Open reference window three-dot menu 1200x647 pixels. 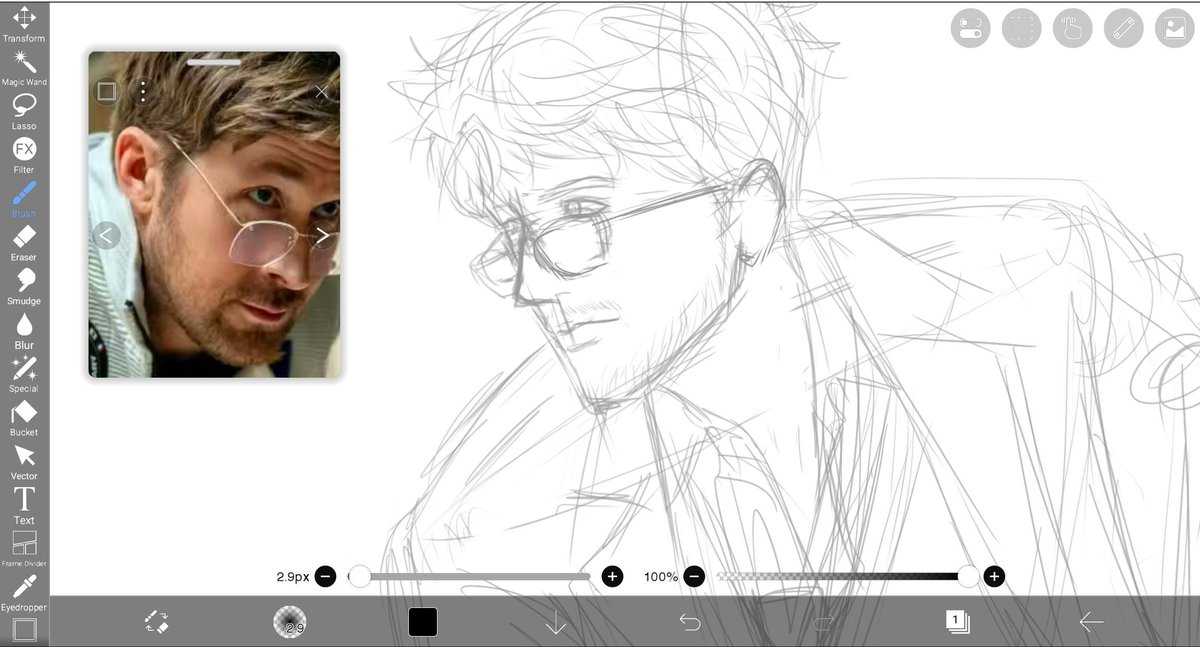click(x=143, y=92)
